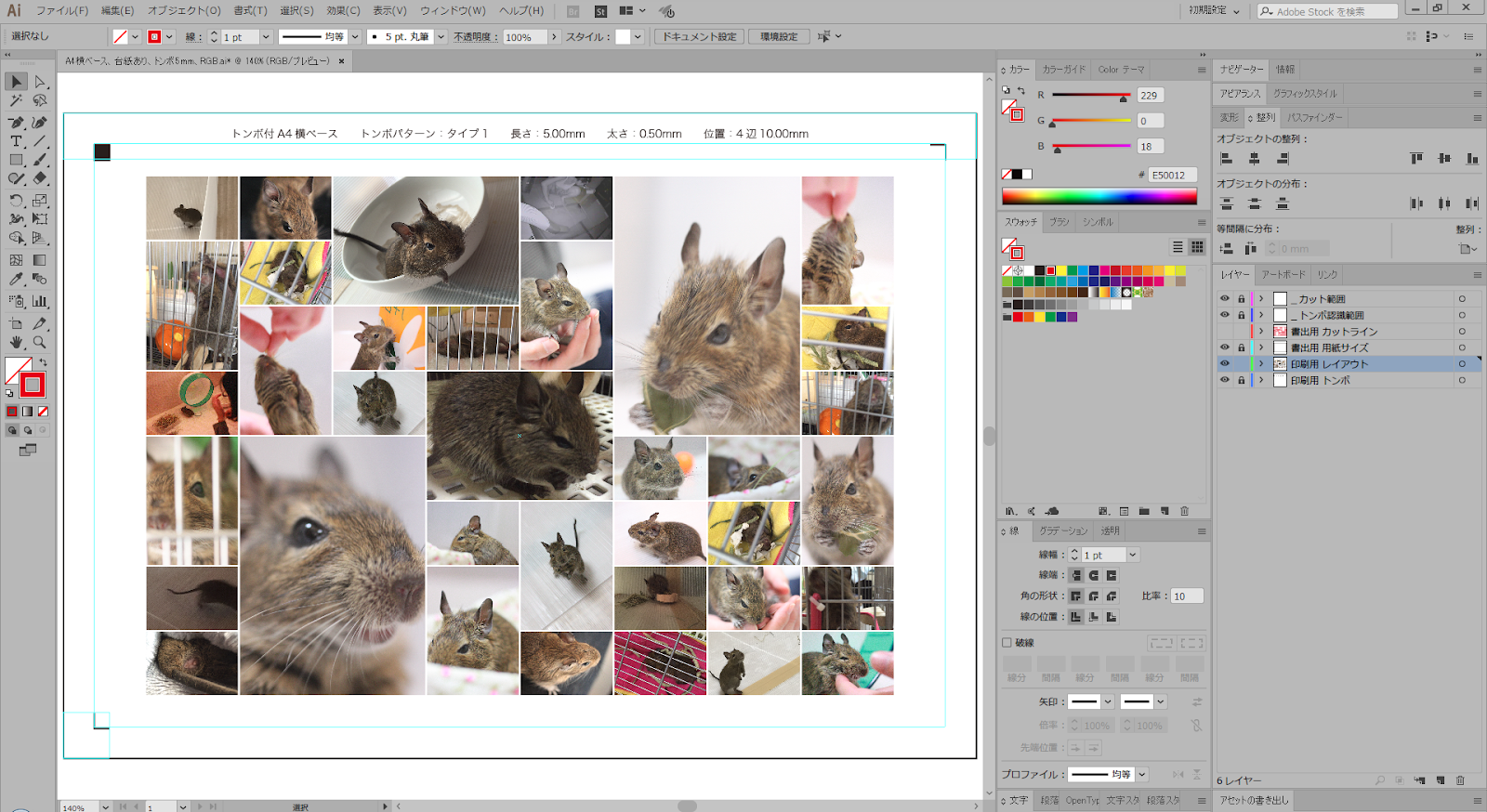Click the ドキュメント設定 button
1487x812 pixels.
coord(699,36)
